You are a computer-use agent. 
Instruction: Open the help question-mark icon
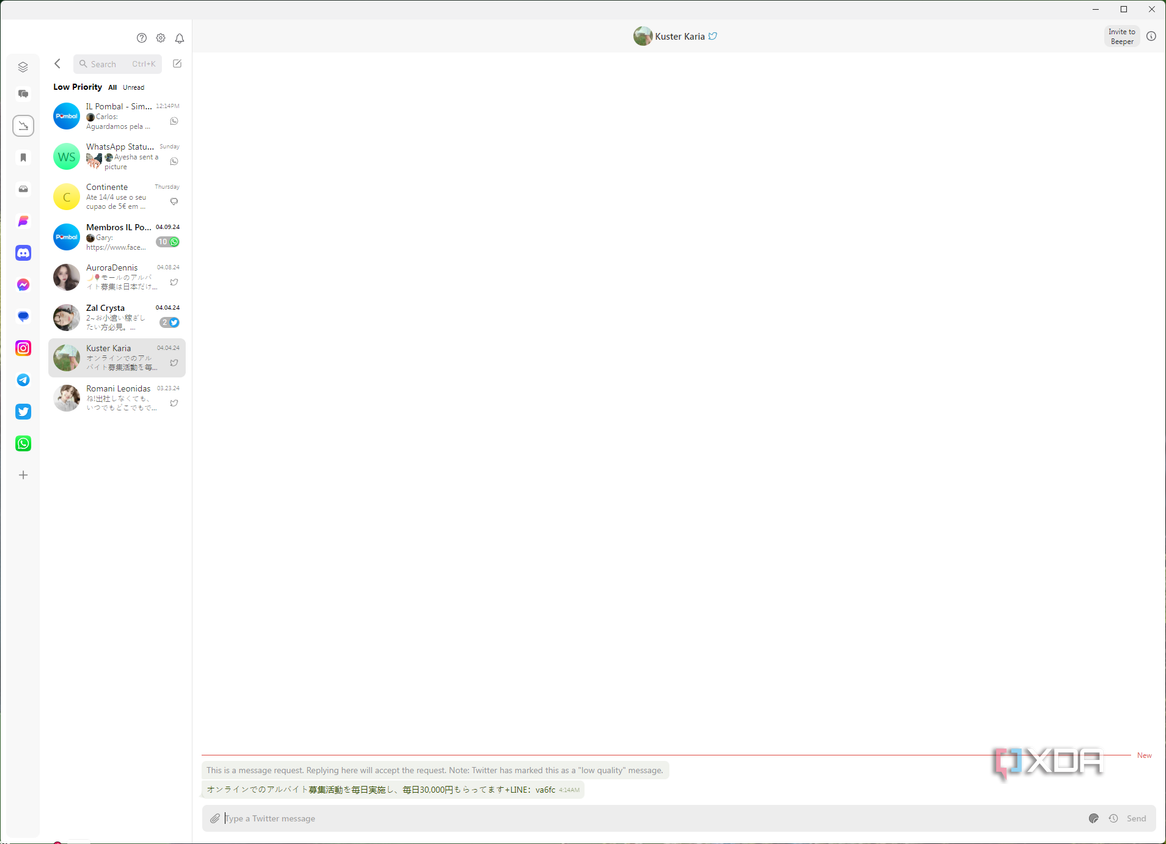(x=141, y=38)
